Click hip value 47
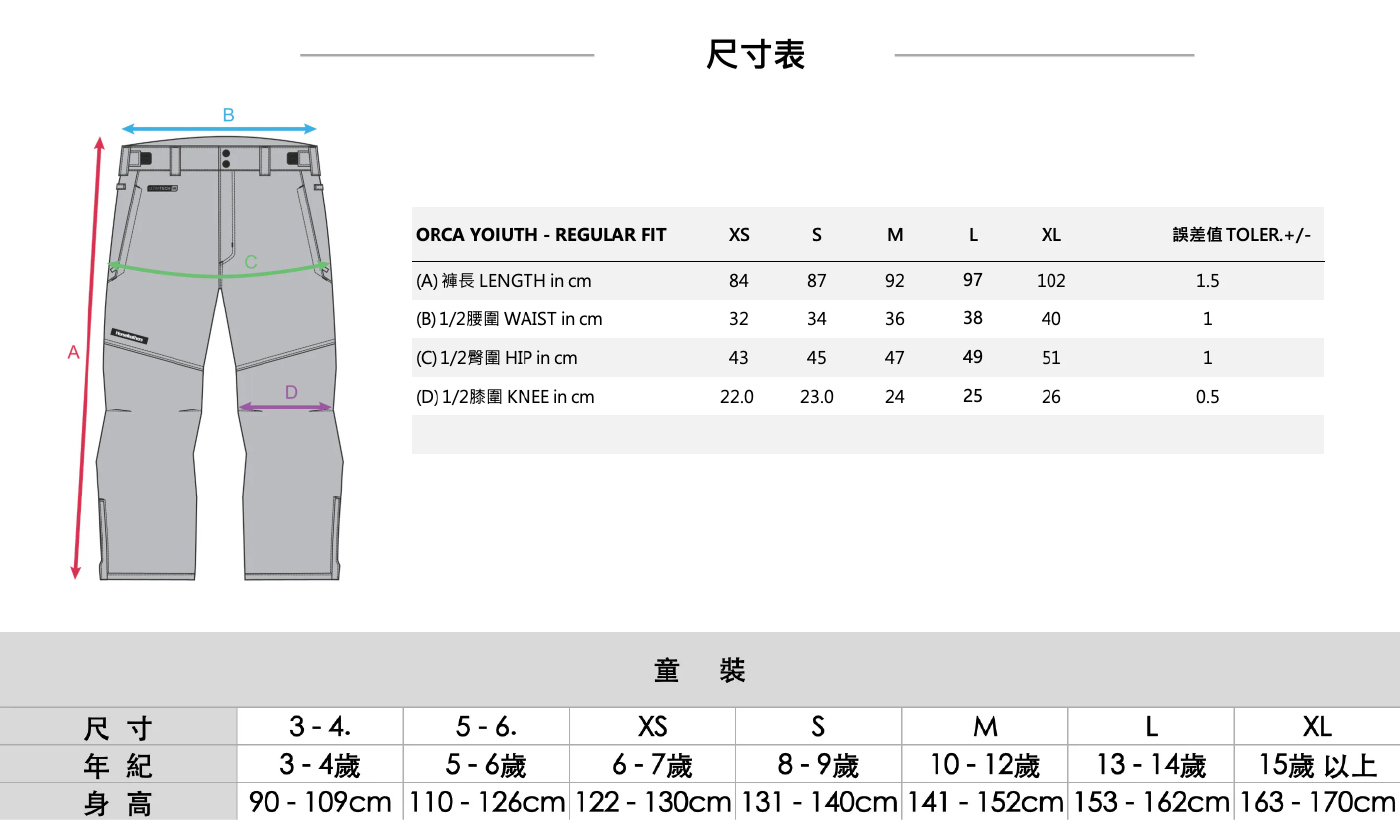This screenshot has height=820, width=1400. pos(895,358)
